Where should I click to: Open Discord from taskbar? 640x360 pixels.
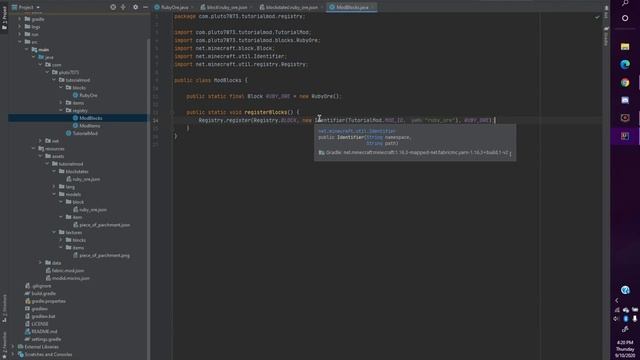click(x=625, y=100)
